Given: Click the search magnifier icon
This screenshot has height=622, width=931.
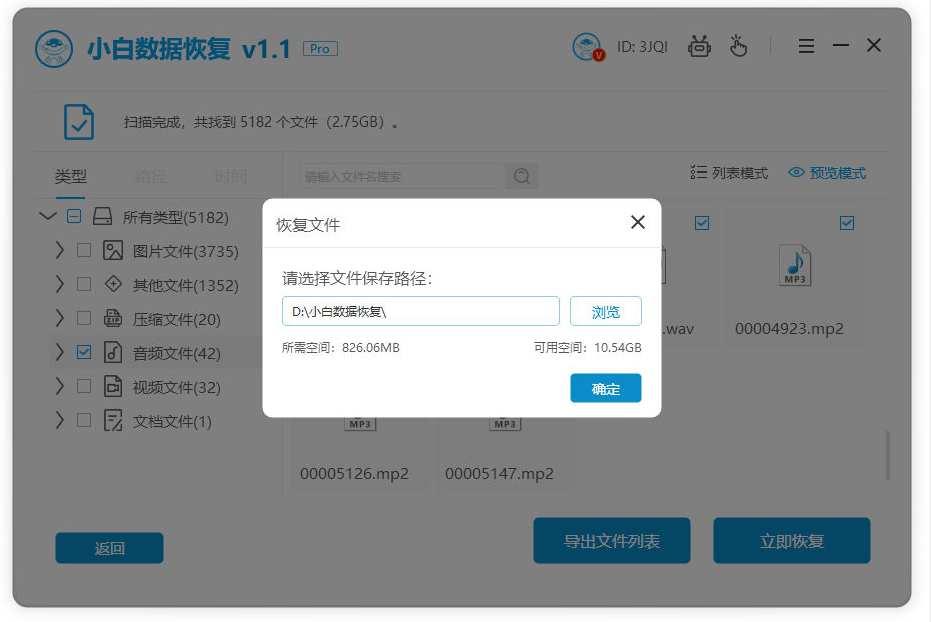Looking at the screenshot, I should point(522,176).
